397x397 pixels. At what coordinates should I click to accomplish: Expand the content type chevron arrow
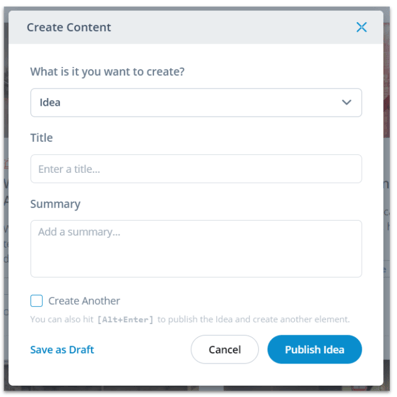(347, 102)
